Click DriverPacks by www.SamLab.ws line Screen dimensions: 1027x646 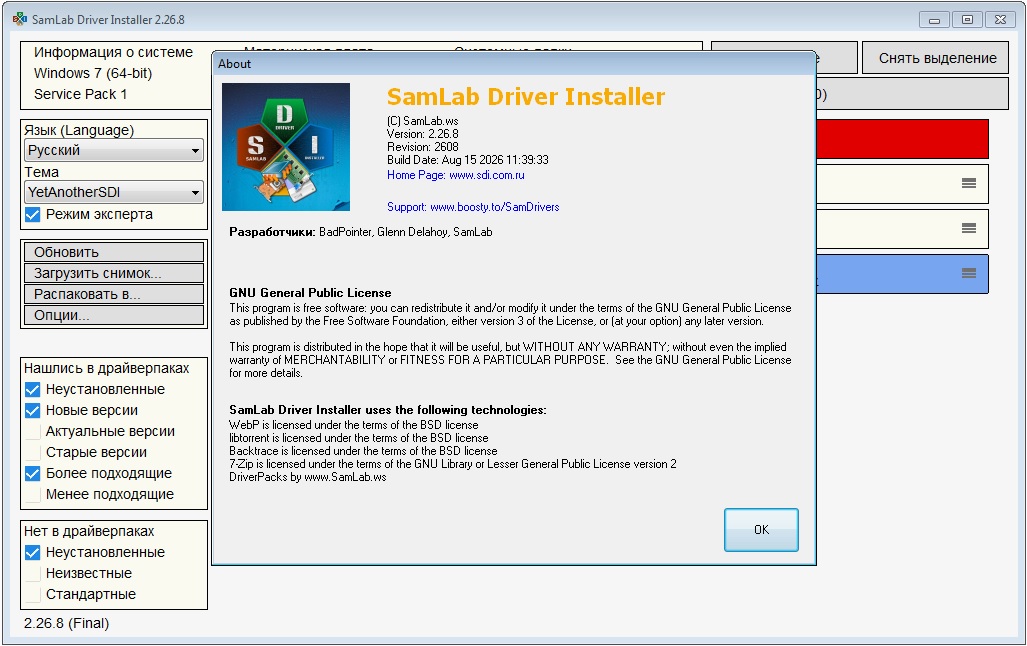[308, 477]
